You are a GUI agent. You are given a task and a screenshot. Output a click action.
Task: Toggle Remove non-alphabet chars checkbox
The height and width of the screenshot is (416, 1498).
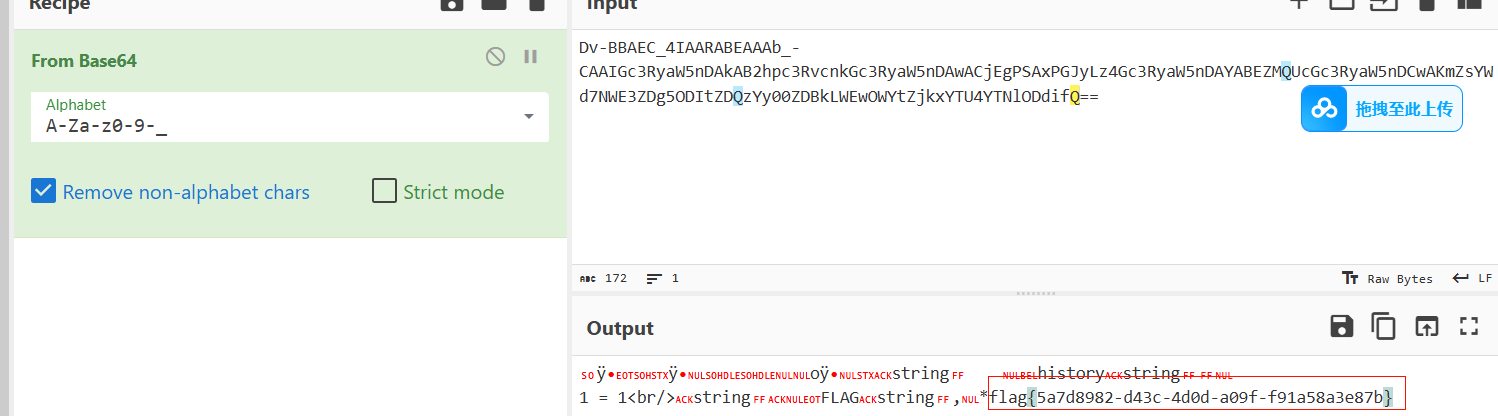(x=43, y=192)
